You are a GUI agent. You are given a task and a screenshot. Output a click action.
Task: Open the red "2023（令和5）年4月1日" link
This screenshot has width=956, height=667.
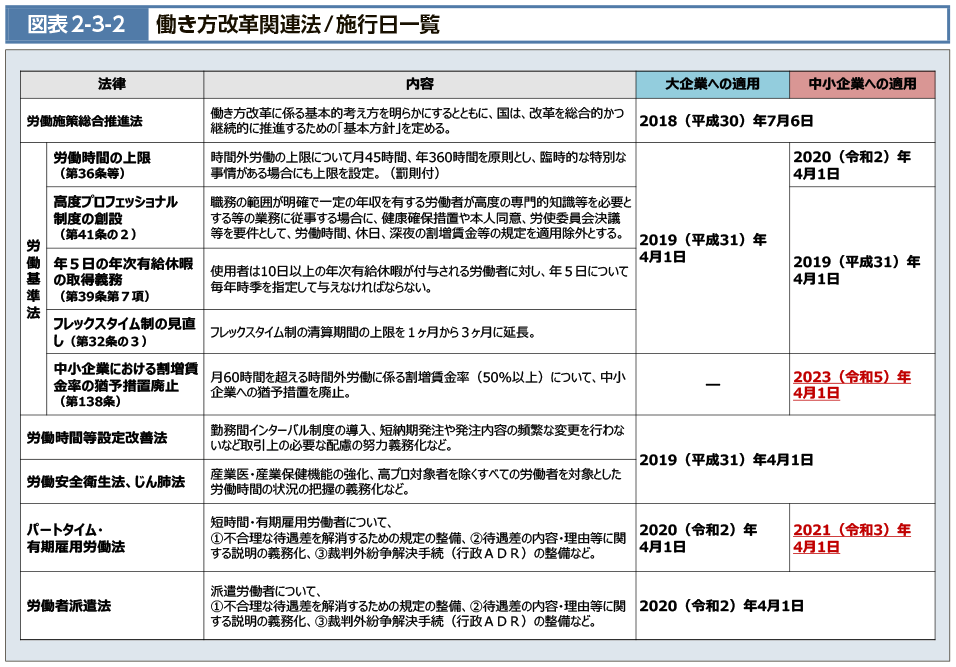[x=851, y=385]
